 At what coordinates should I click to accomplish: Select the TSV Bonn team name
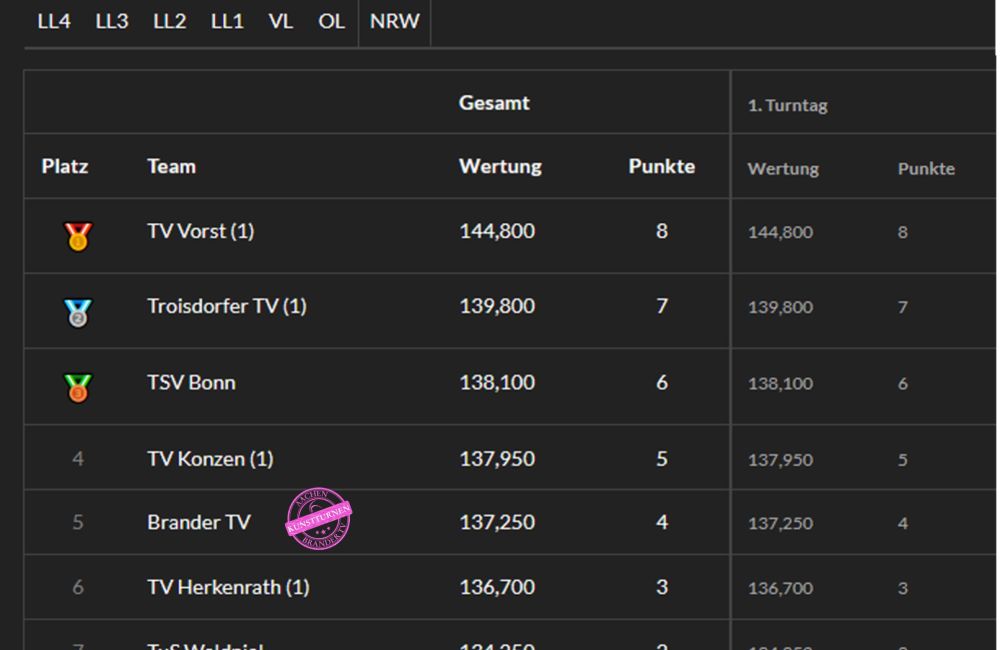point(191,382)
